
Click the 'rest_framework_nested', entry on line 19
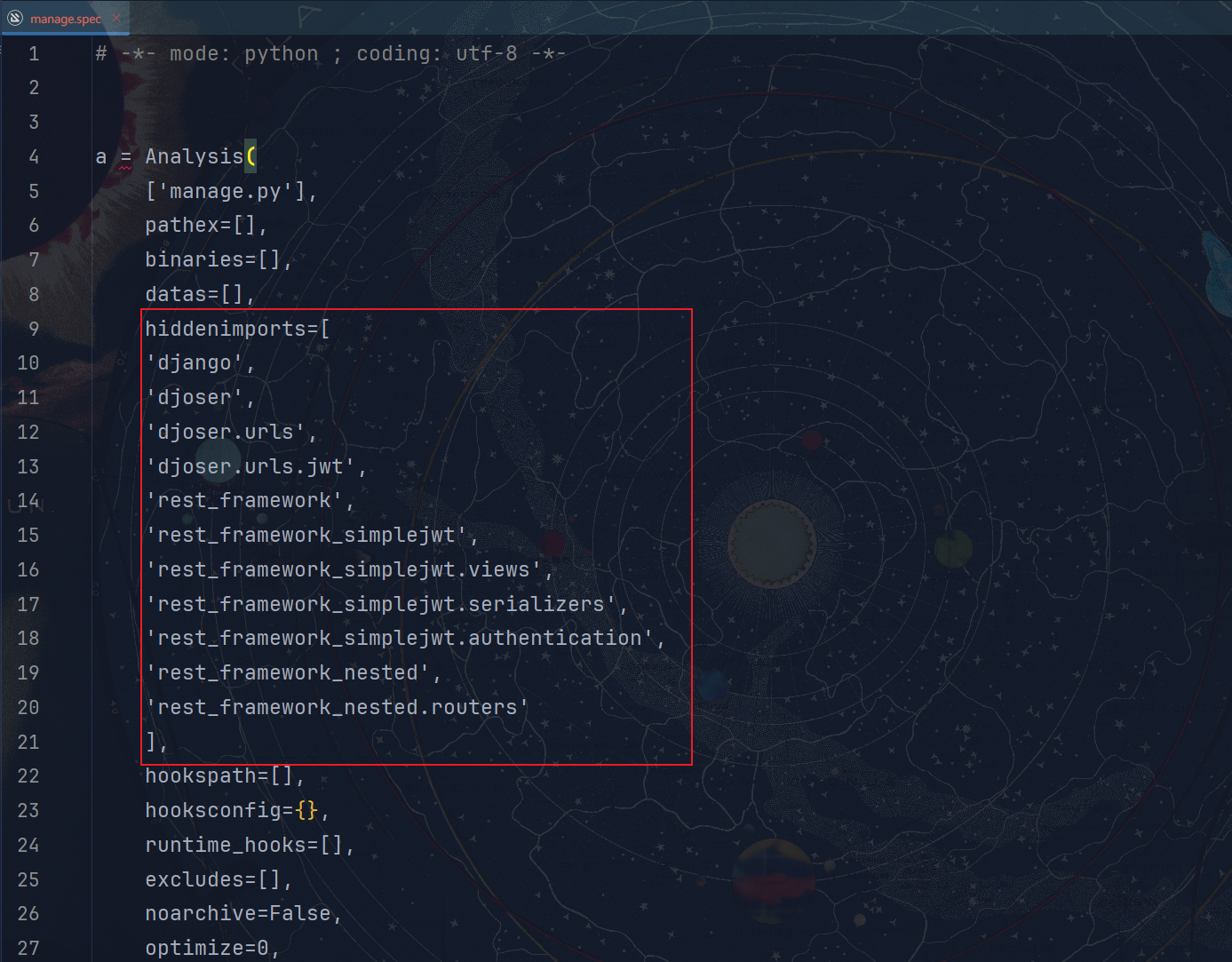293,673
